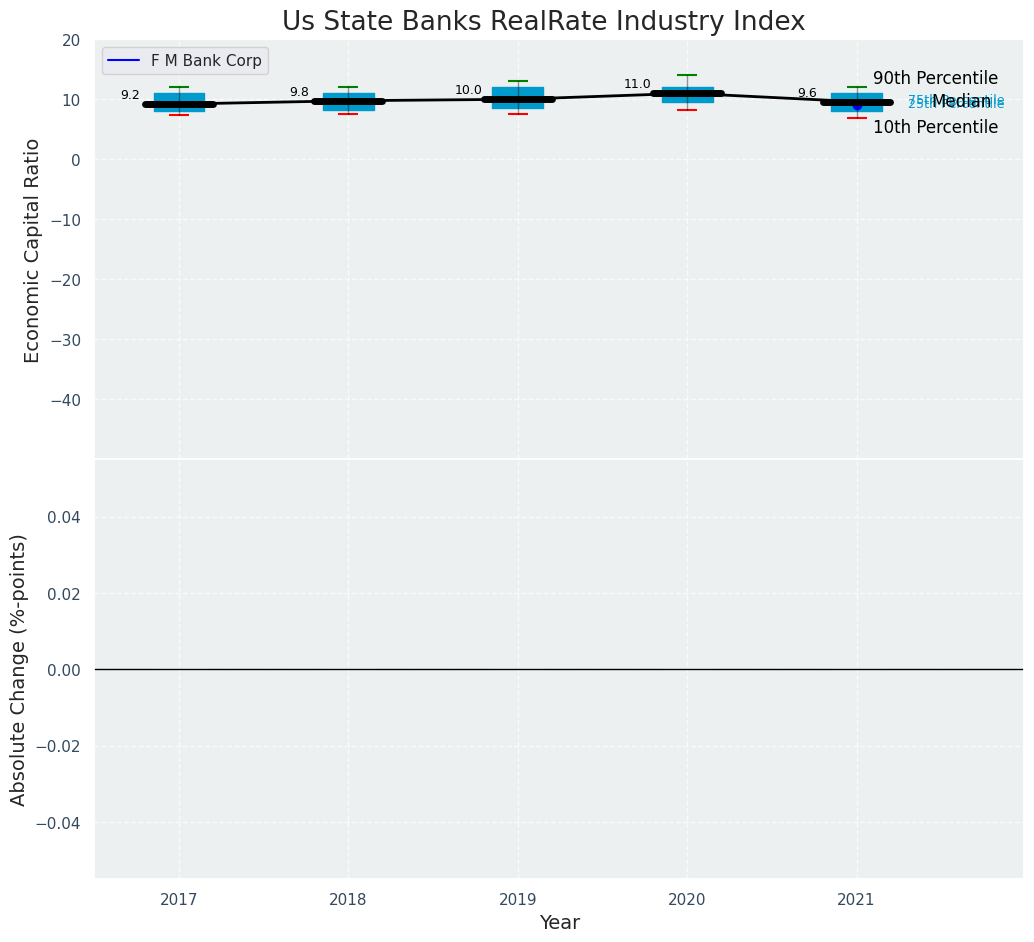Click the Economic Capital Ratio axis label
The image size is (1034, 942).
coord(33,250)
